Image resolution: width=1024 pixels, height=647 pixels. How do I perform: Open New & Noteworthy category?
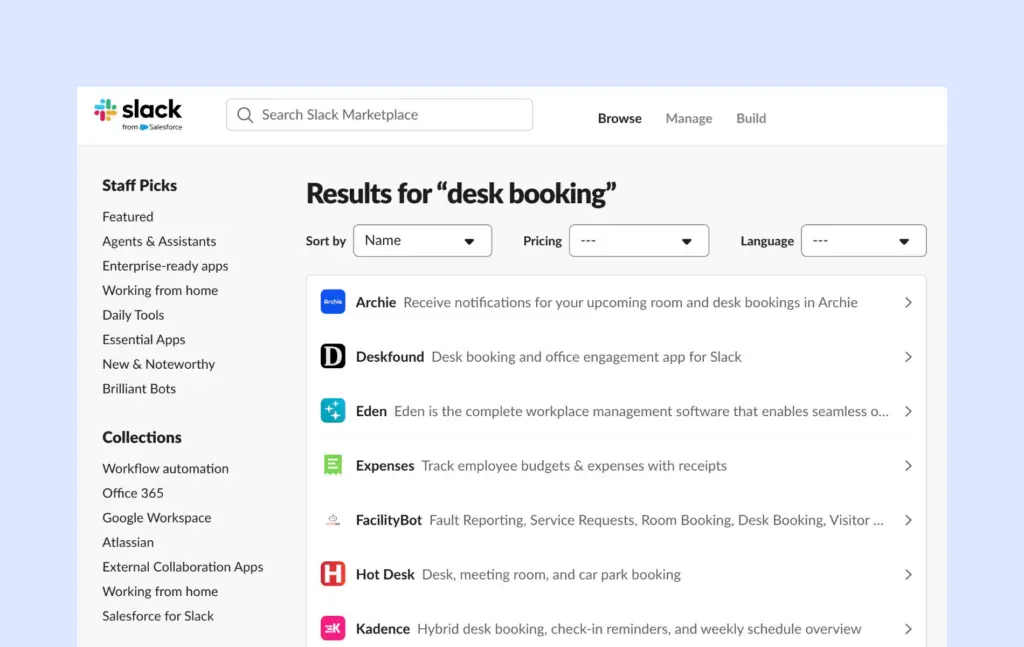click(x=158, y=364)
